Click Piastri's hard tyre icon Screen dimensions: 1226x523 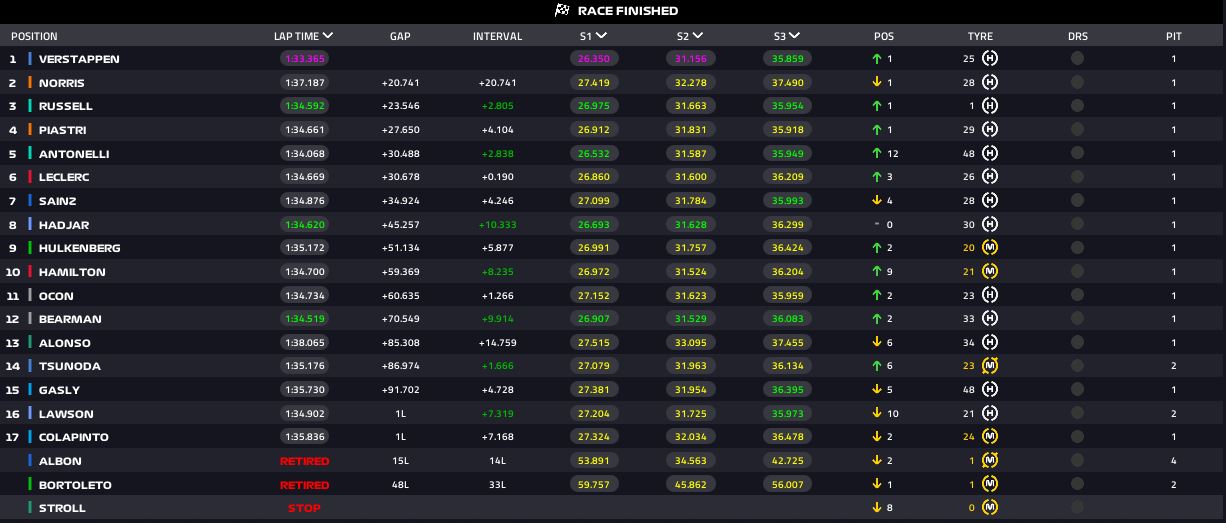pos(990,130)
